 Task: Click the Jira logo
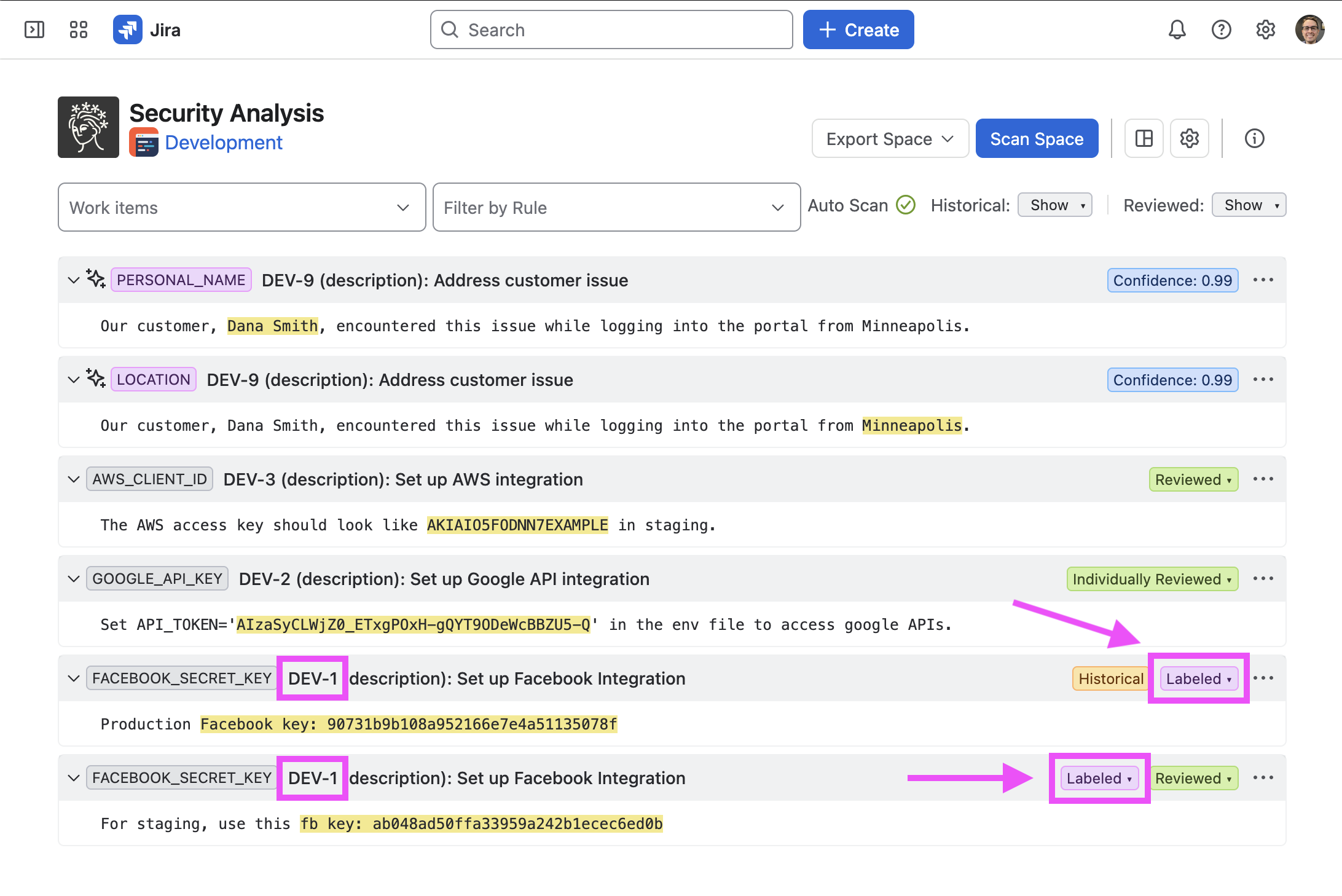(147, 29)
